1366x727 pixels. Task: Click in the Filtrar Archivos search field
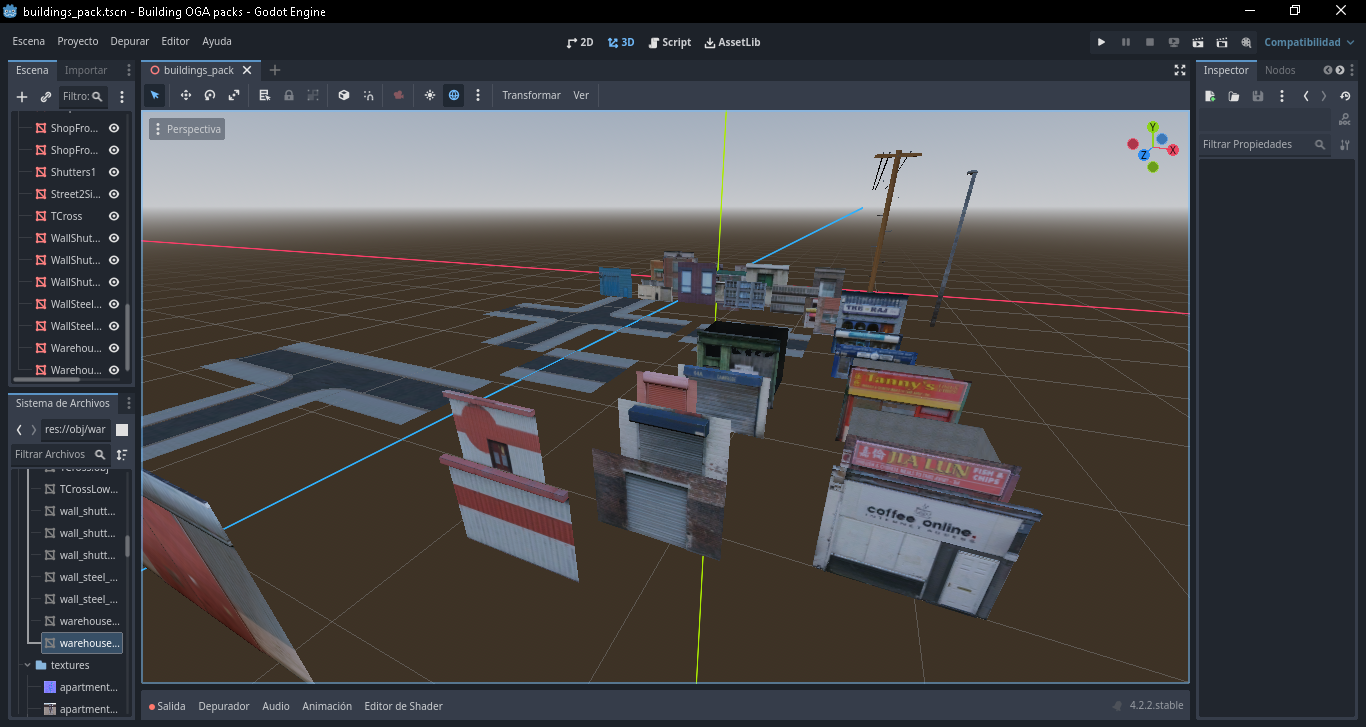pos(60,454)
